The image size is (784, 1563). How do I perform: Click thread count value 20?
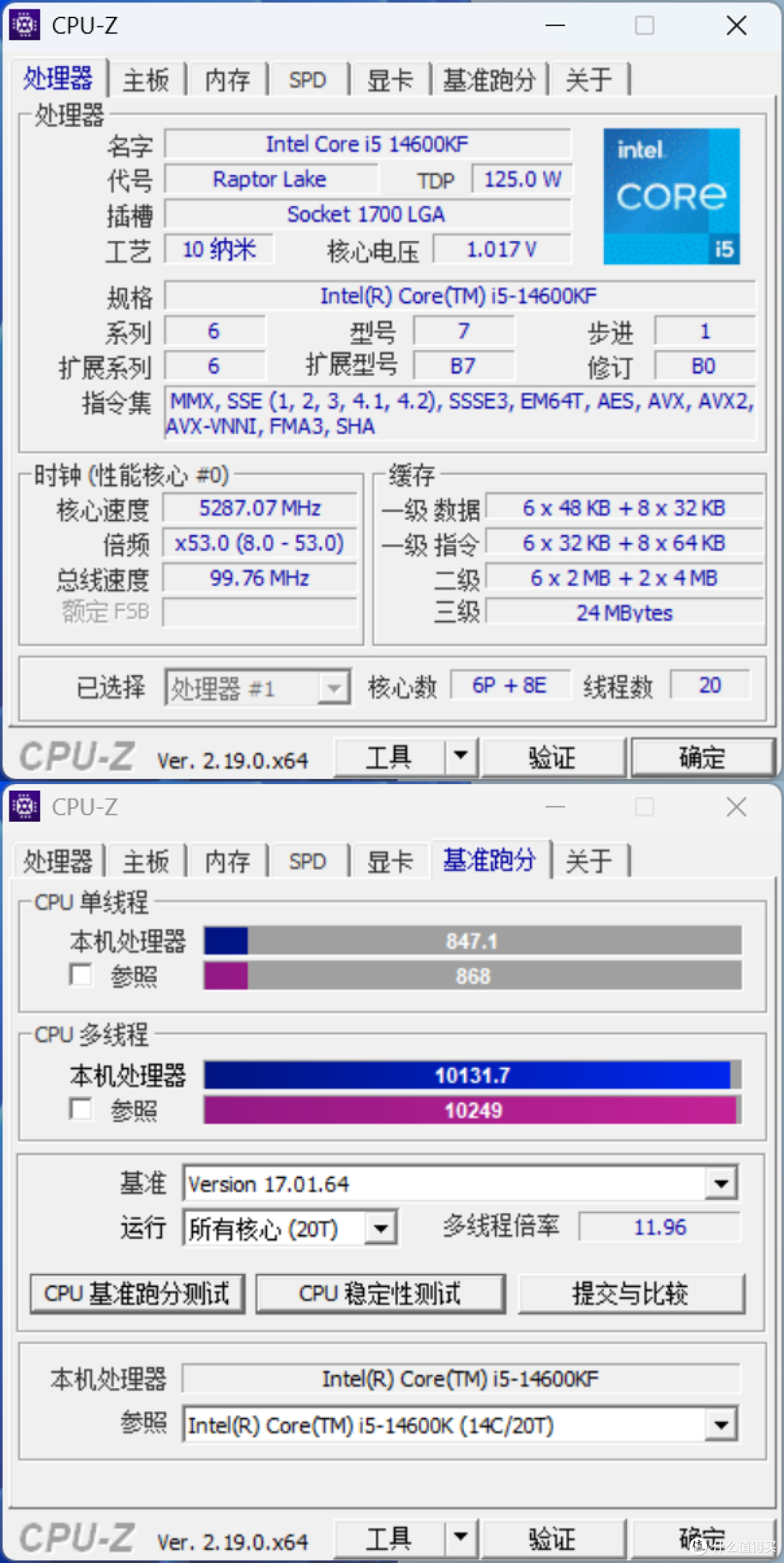(710, 685)
